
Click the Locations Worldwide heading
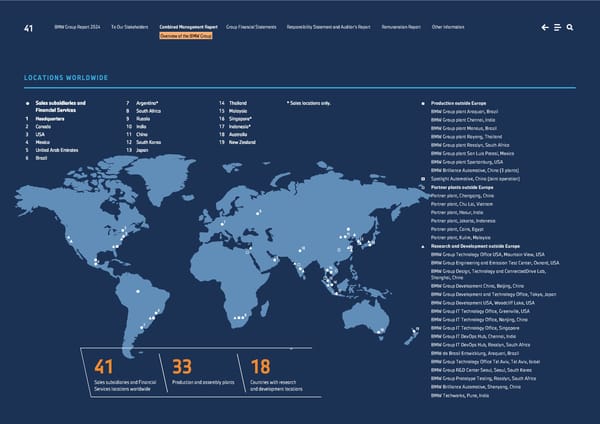66,77
